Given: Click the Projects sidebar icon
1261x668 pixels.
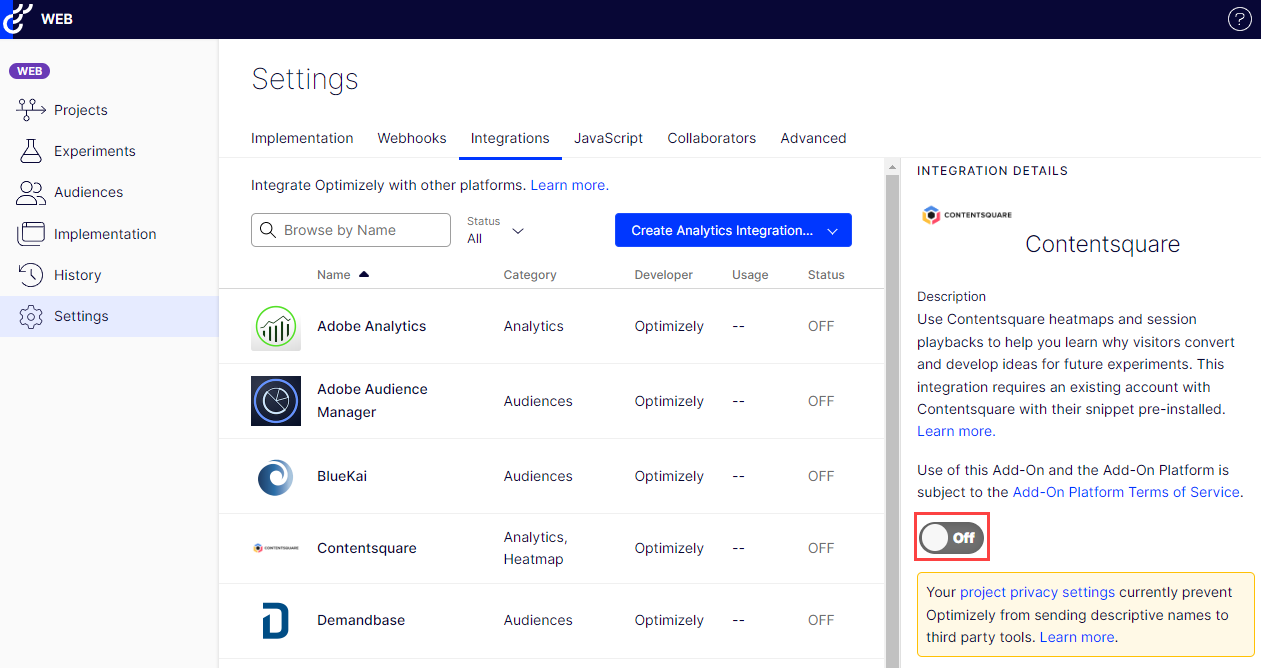Looking at the screenshot, I should tap(32, 110).
